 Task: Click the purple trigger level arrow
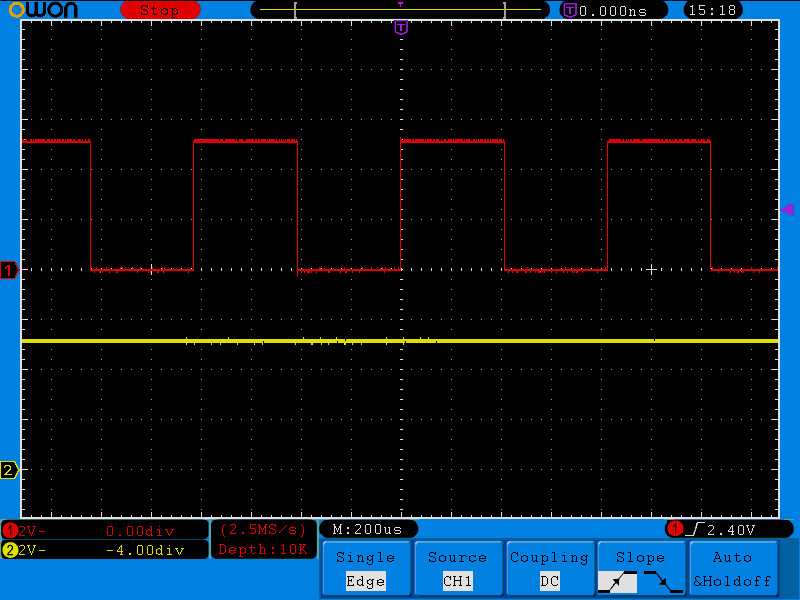(x=787, y=209)
